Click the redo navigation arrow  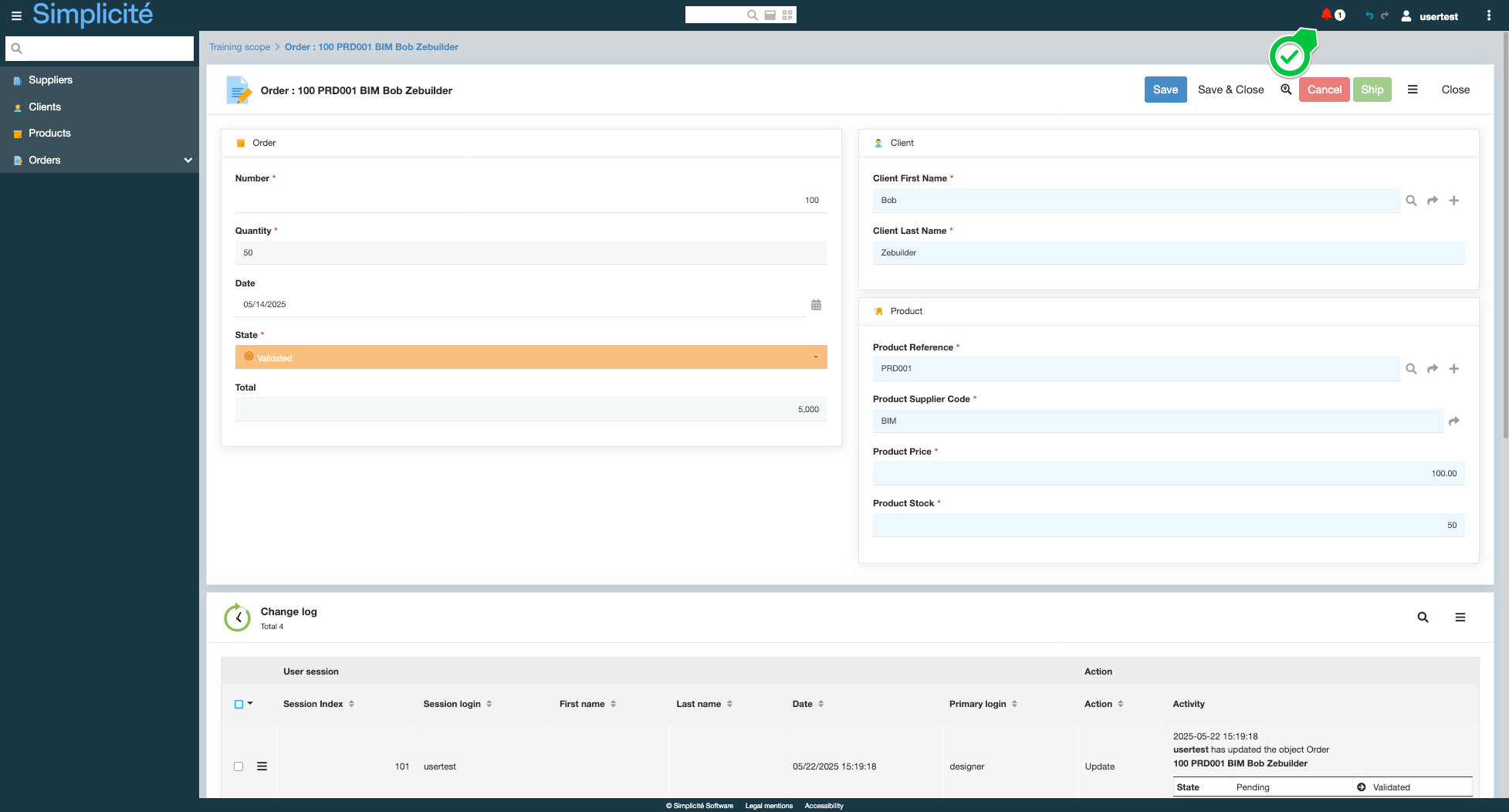1385,15
